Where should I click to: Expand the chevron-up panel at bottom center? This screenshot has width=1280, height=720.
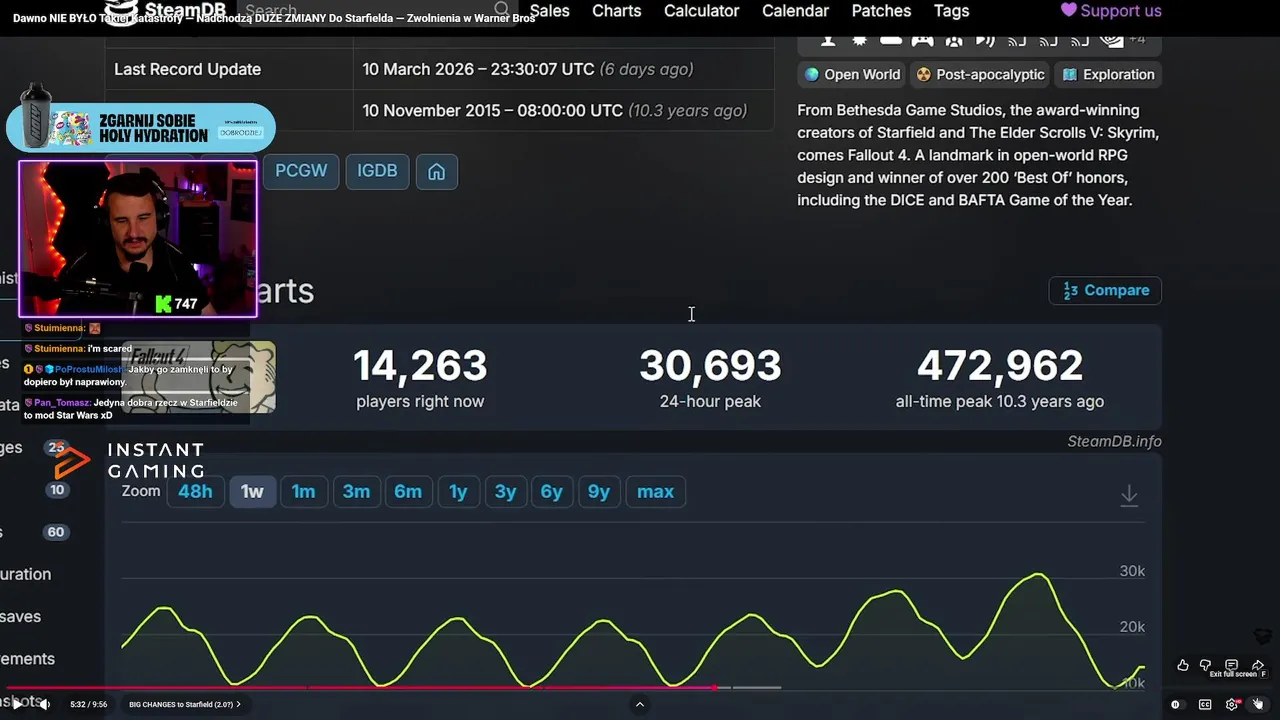click(640, 704)
